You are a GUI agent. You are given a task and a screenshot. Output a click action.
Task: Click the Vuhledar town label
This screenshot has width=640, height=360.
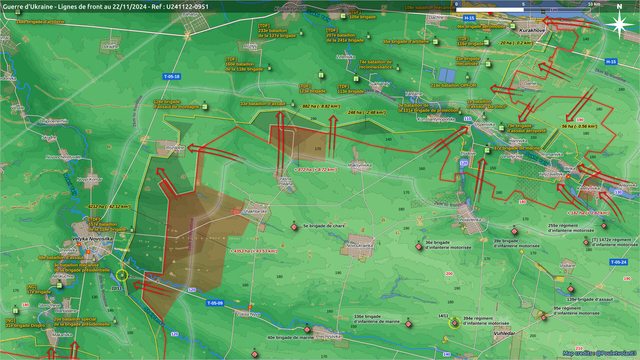[x=504, y=333]
